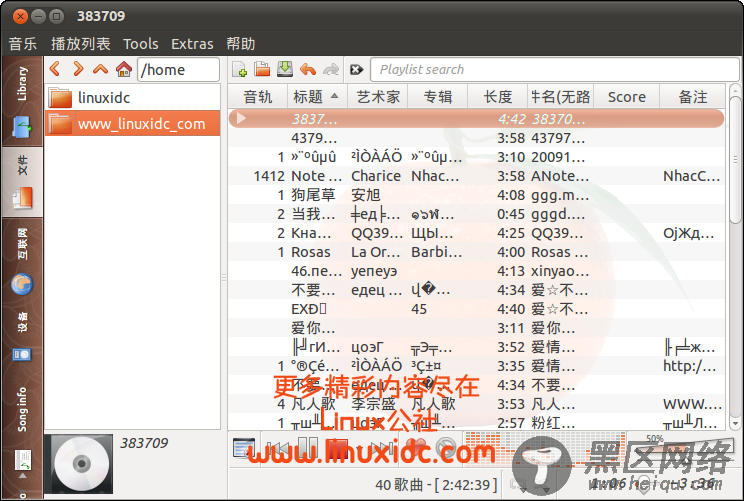Go forward in the file browser
This screenshot has width=744, height=501.
coord(78,69)
